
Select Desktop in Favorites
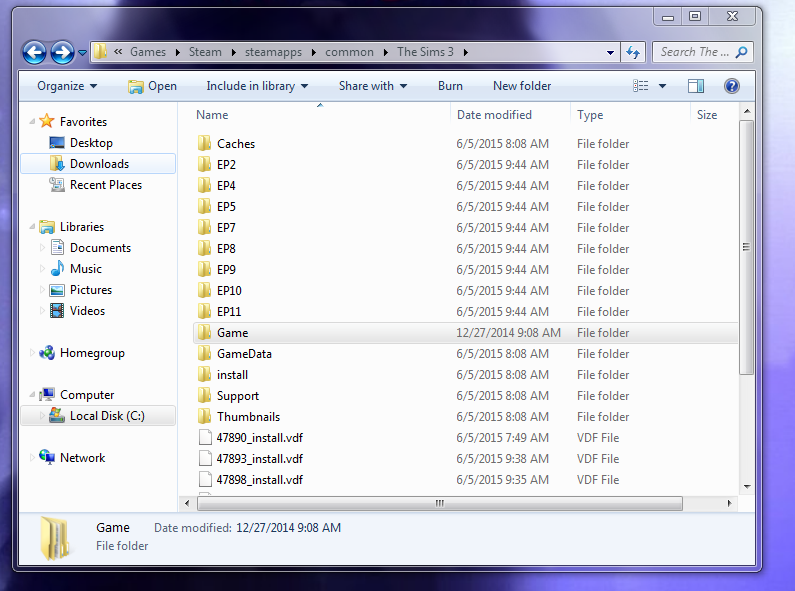pyautogui.click(x=91, y=143)
